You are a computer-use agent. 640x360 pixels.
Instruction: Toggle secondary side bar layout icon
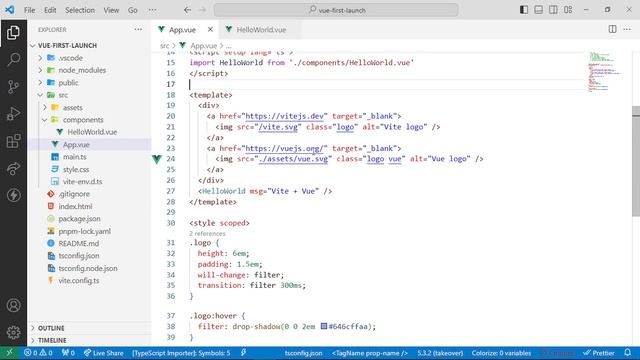coord(553,10)
